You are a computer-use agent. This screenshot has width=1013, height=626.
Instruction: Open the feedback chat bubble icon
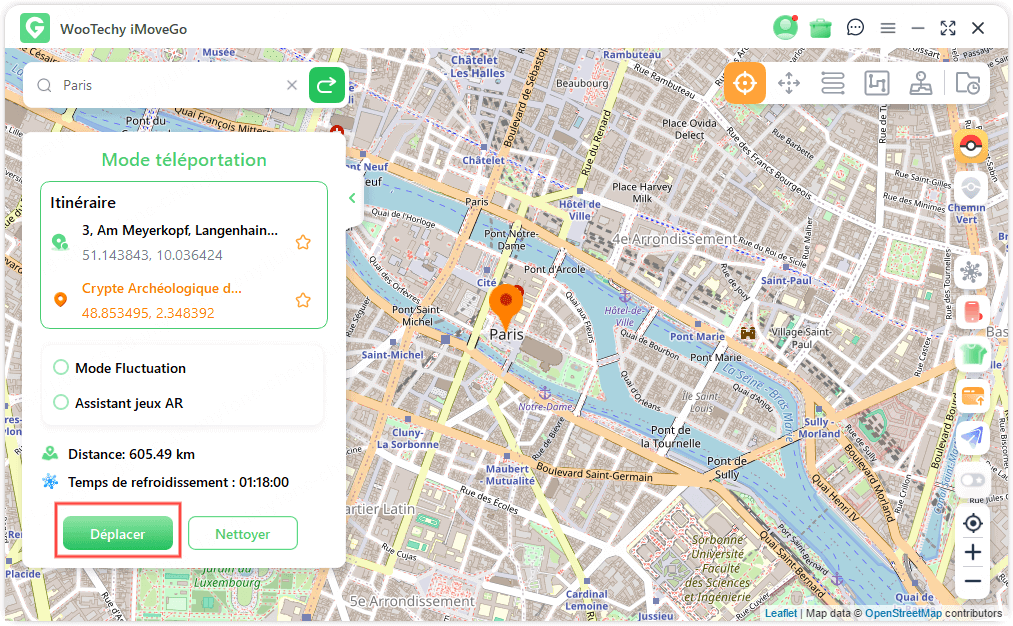click(x=855, y=28)
